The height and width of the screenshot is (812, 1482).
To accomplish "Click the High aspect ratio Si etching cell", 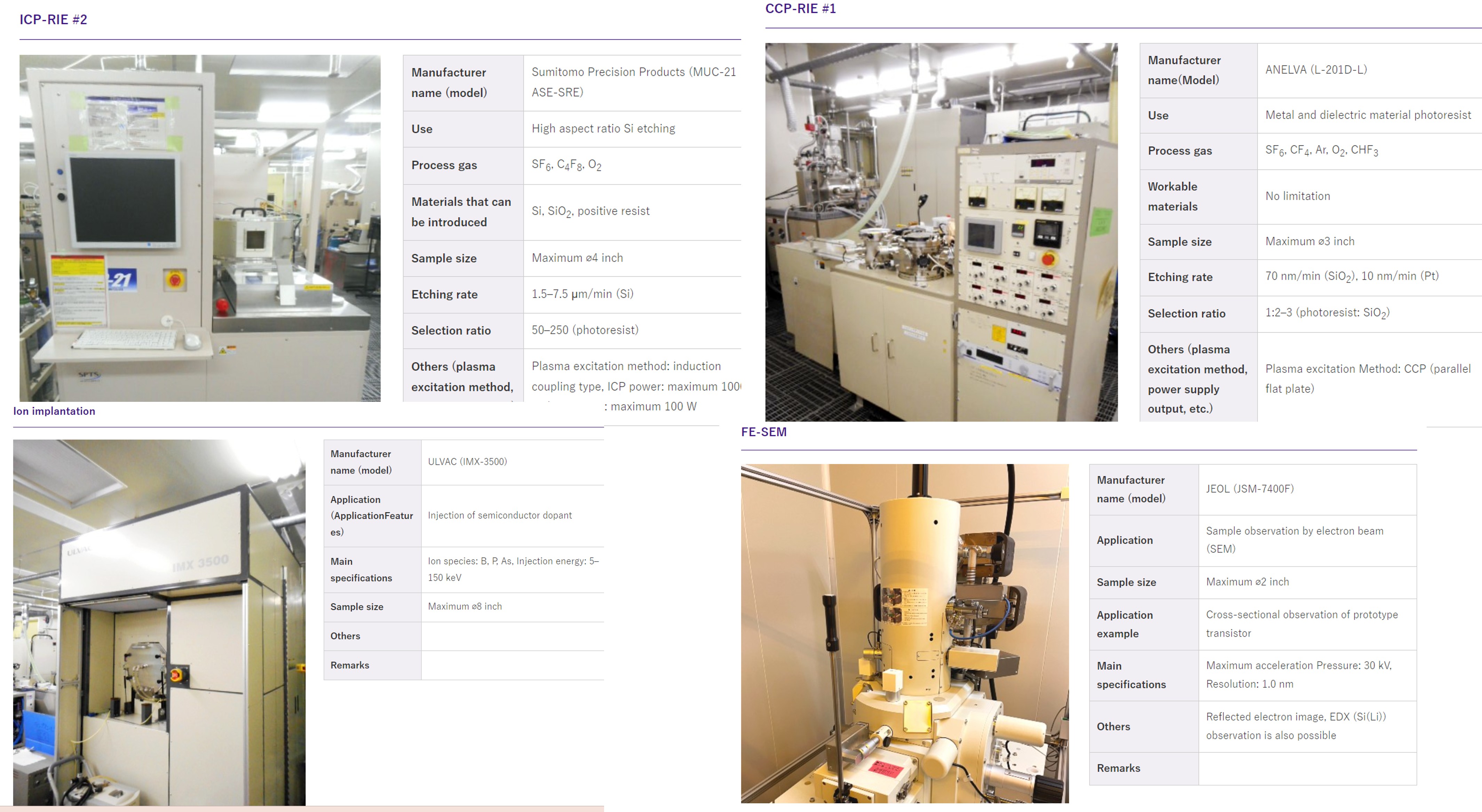I will point(632,129).
